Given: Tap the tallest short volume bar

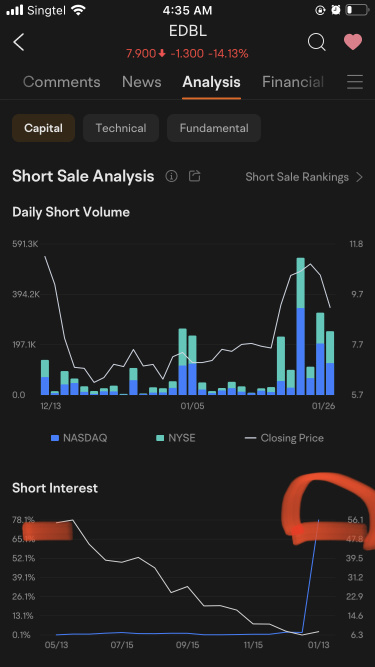Looking at the screenshot, I should point(301,326).
